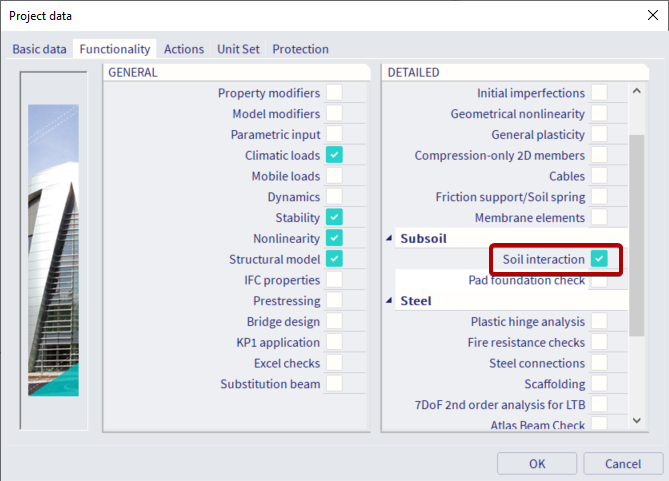Click scroll down arrow in DETAILED list
The width and height of the screenshot is (669, 481).
pos(637,420)
